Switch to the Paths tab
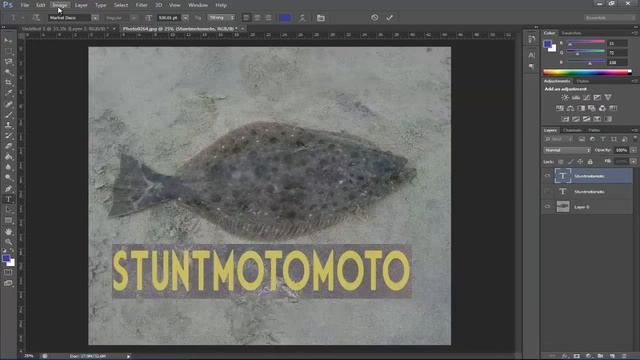Screen dimensions: 640x360 (594, 130)
